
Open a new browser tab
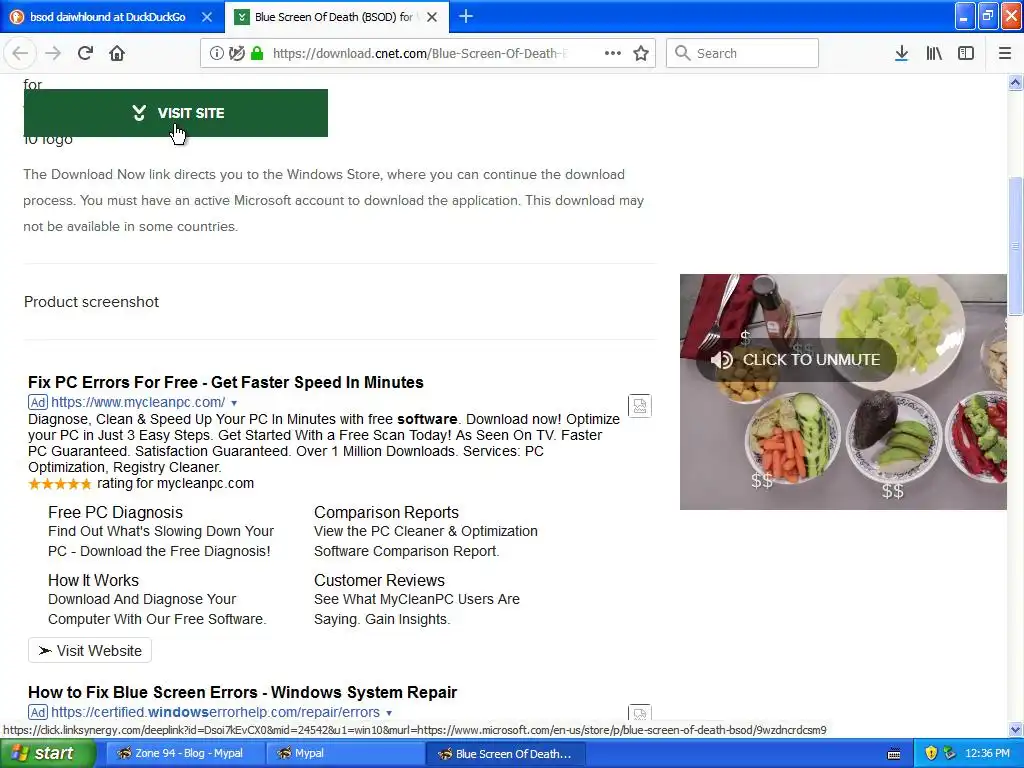click(466, 16)
